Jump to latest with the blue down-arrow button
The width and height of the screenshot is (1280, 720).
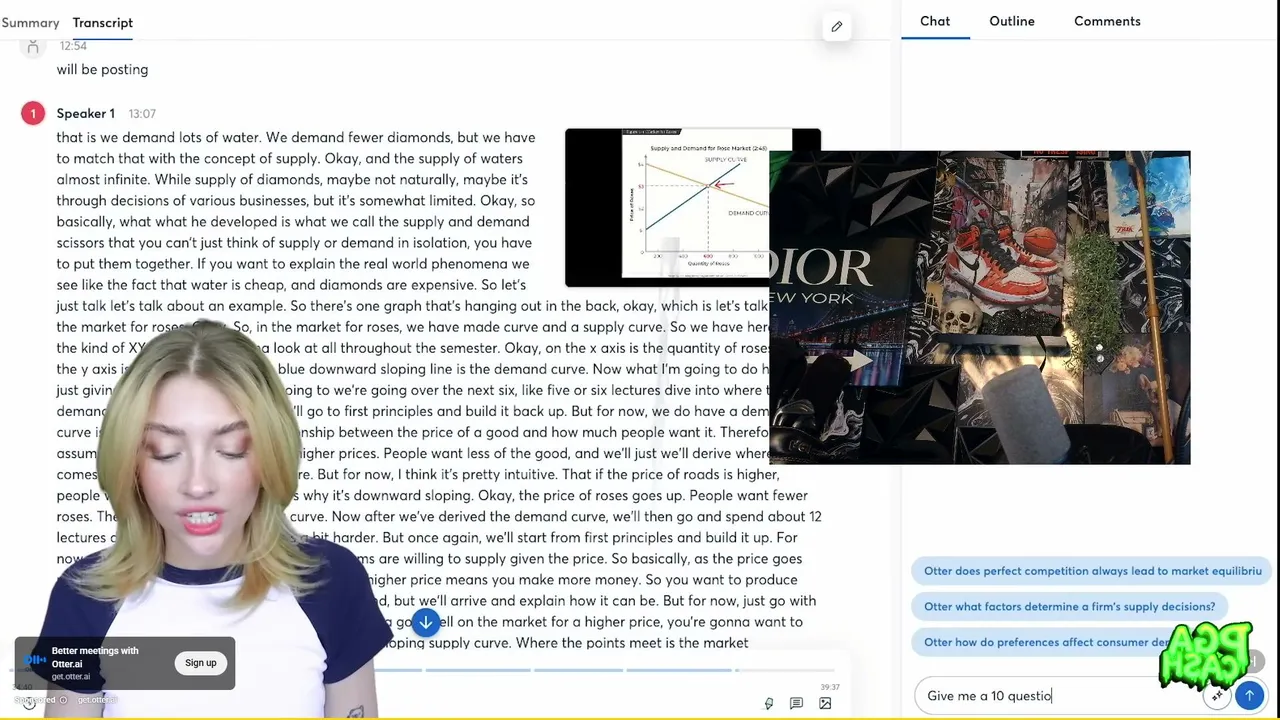pyautogui.click(x=425, y=623)
